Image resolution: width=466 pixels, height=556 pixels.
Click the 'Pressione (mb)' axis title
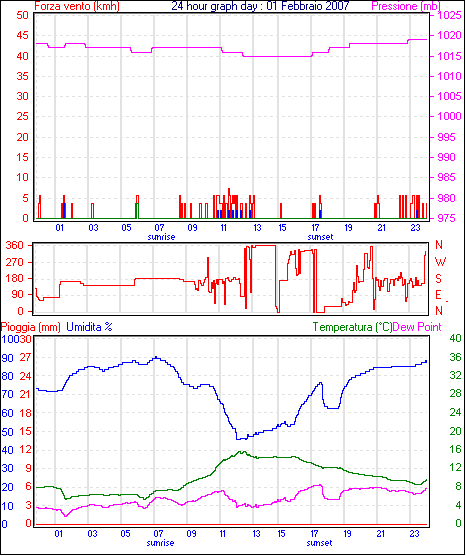[x=406, y=6]
